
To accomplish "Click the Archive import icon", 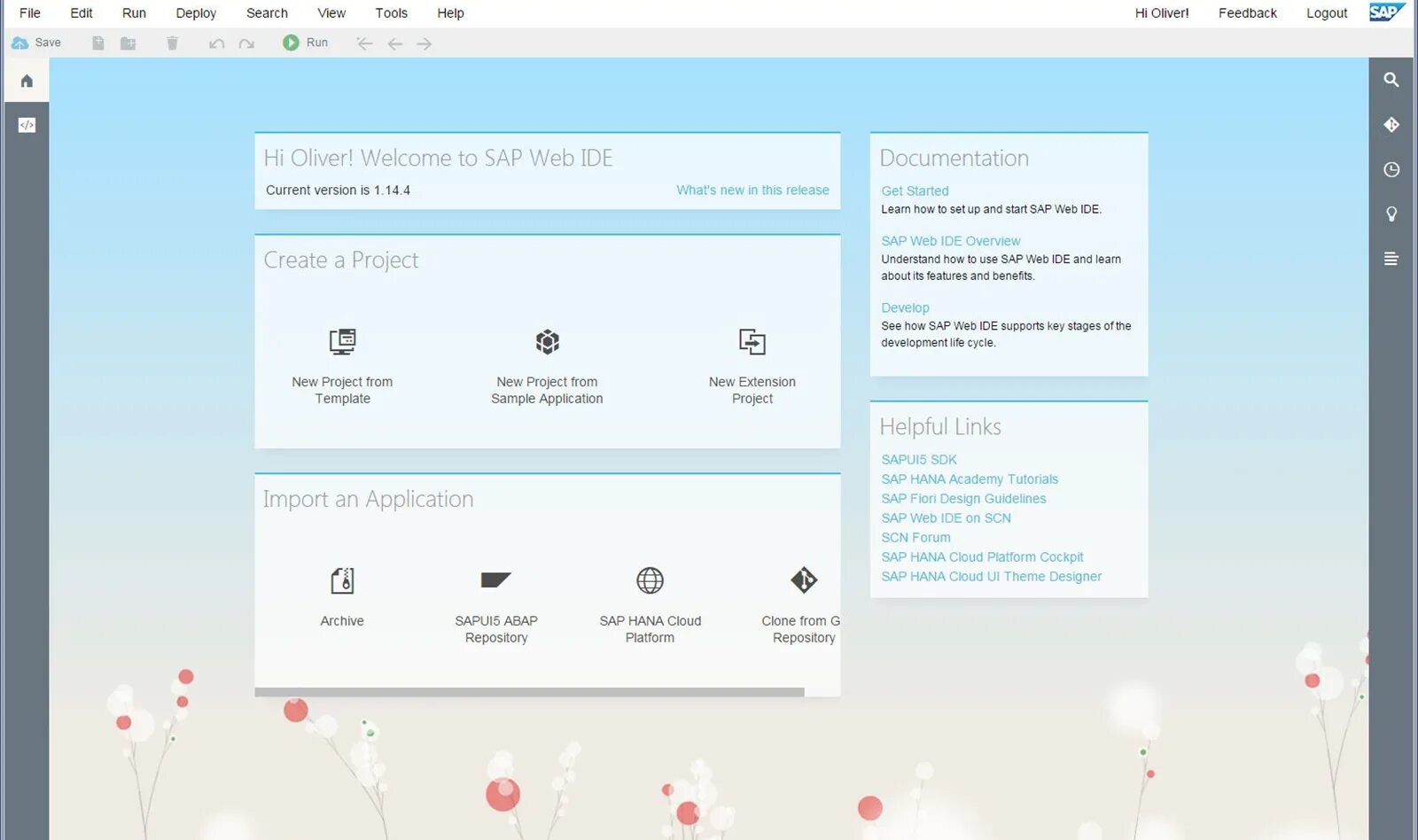I will pyautogui.click(x=342, y=580).
